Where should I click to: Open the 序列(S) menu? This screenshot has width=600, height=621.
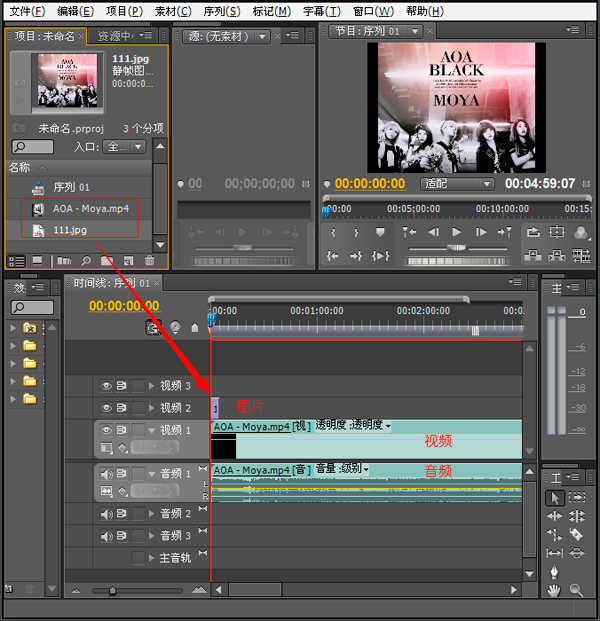[222, 11]
